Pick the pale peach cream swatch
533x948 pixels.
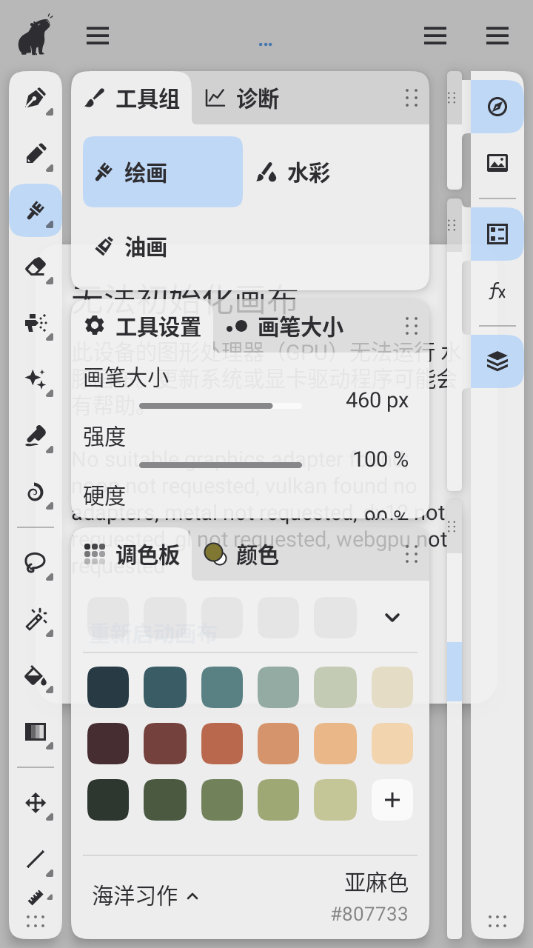click(x=392, y=744)
